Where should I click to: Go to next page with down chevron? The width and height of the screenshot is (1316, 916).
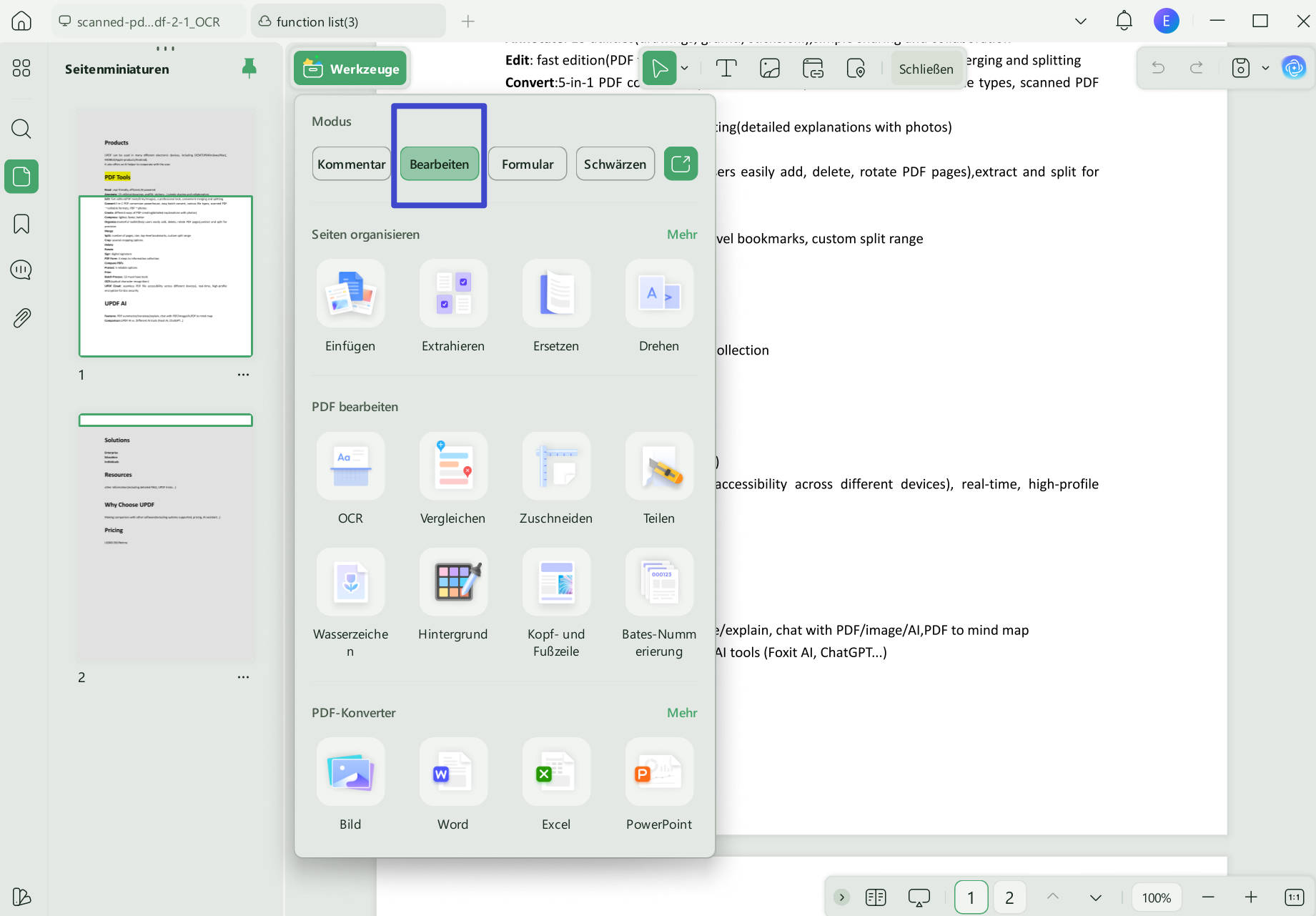click(1095, 897)
